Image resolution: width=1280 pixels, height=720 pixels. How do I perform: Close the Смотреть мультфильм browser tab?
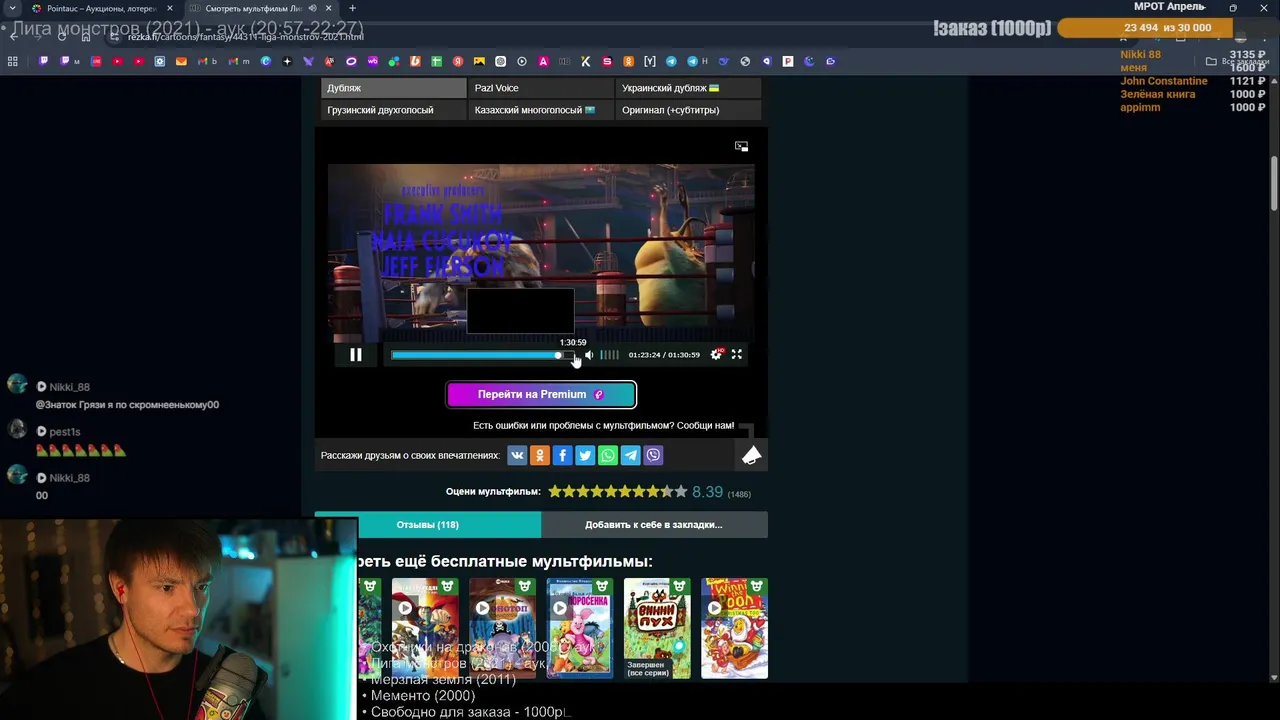point(328,8)
